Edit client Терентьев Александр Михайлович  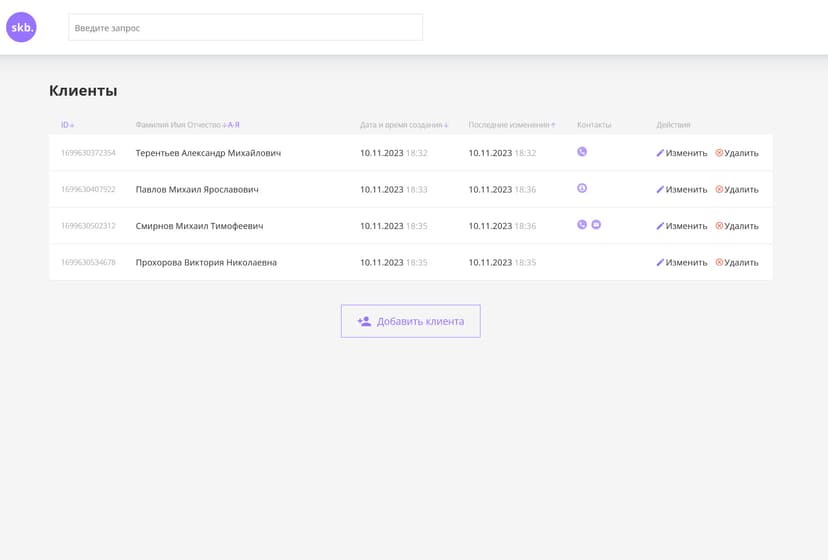click(x=681, y=153)
